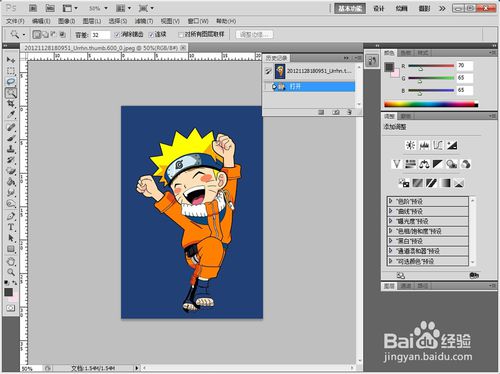Select the Clone Stamp tool
Image resolution: width=500 pixels, height=374 pixels.
pyautogui.click(x=11, y=149)
